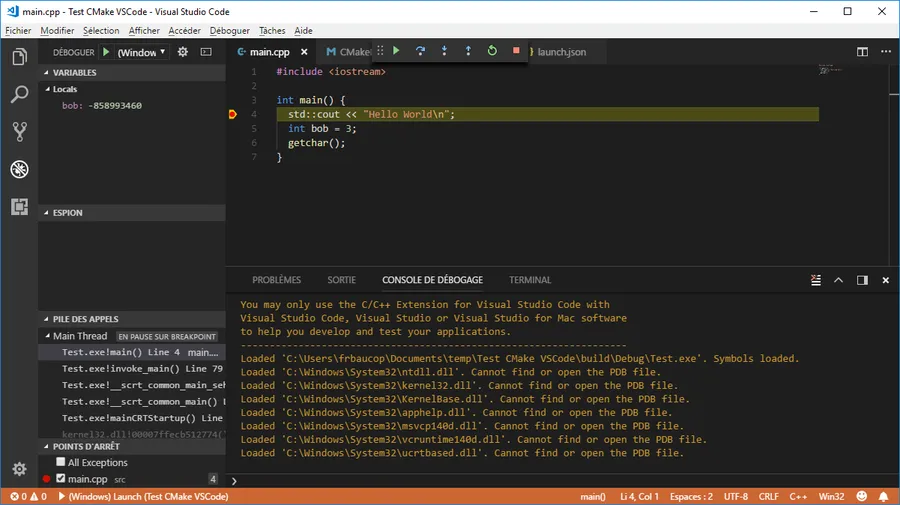Screen dimensions: 900x505
Task: Open the Déboguer menu
Action: (x=230, y=30)
